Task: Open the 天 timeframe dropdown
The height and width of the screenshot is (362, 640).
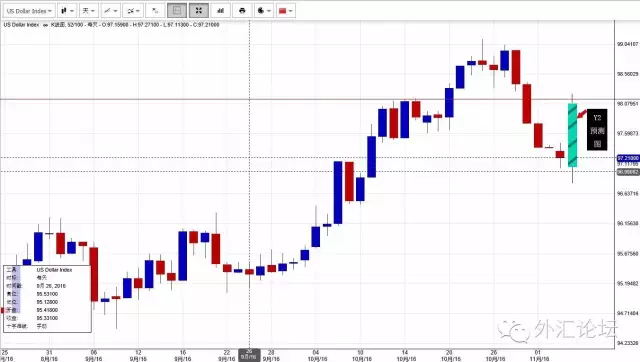Action: tap(89, 11)
